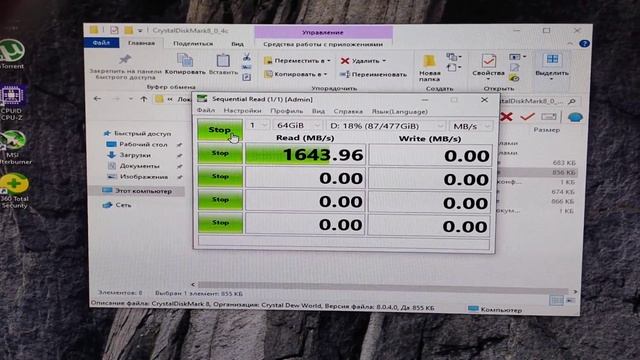The height and width of the screenshot is (360, 640).
Task: Click the properties checkmark icon in title bar
Action: [x=114, y=30]
